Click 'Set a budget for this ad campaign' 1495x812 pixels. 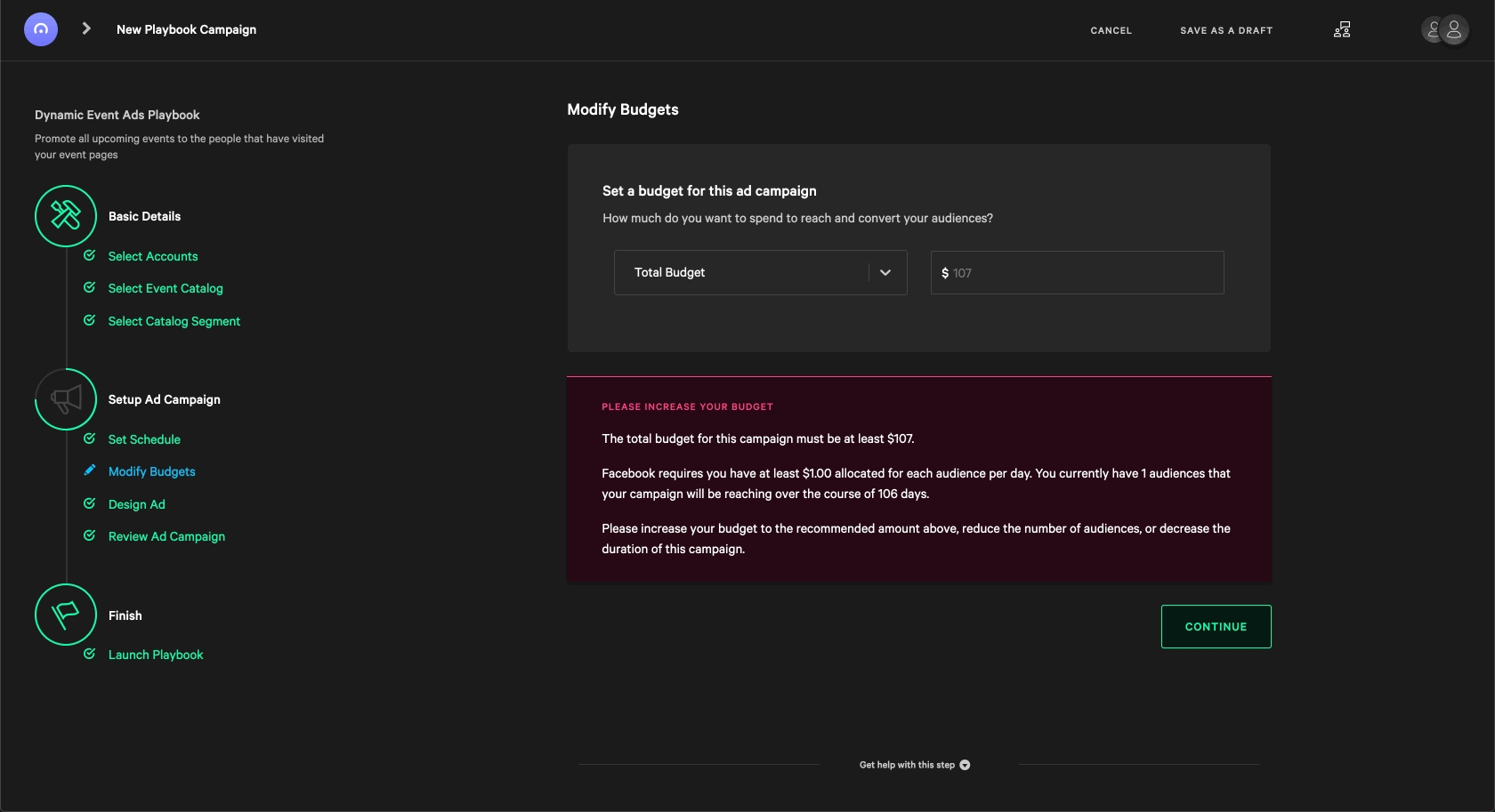point(709,191)
